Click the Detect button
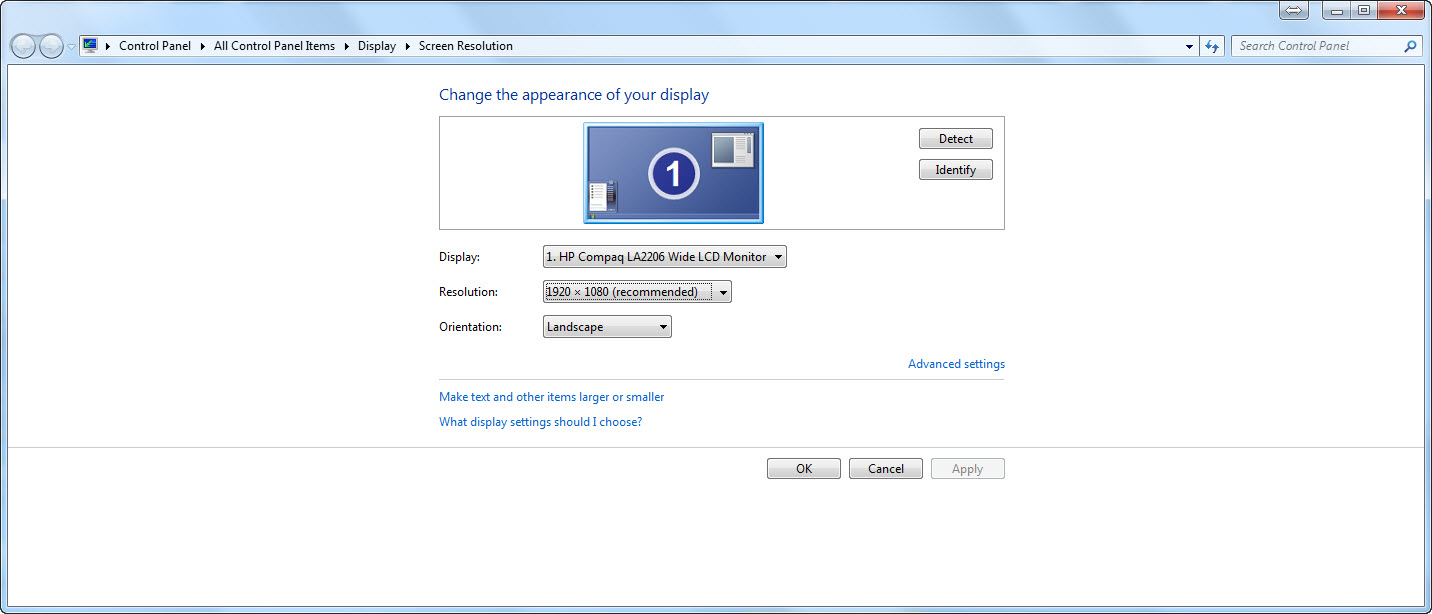This screenshot has height=614, width=1432. coord(956,139)
